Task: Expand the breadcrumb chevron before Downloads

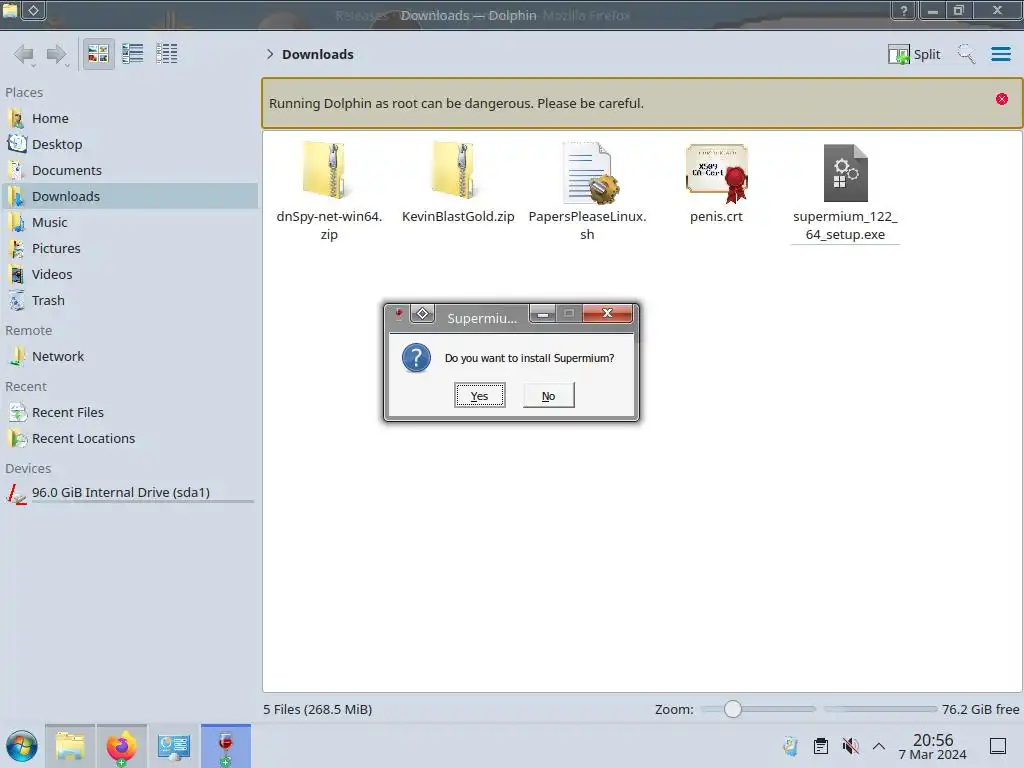Action: point(270,54)
